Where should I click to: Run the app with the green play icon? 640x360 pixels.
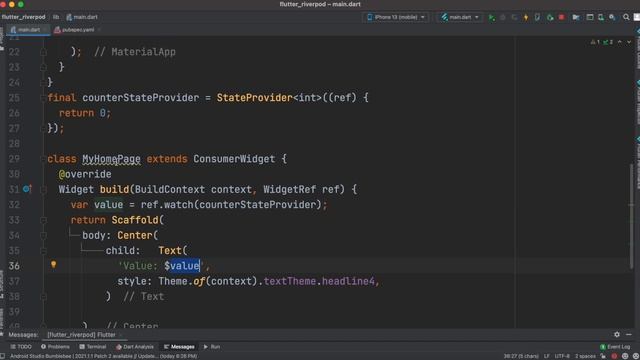(492, 17)
